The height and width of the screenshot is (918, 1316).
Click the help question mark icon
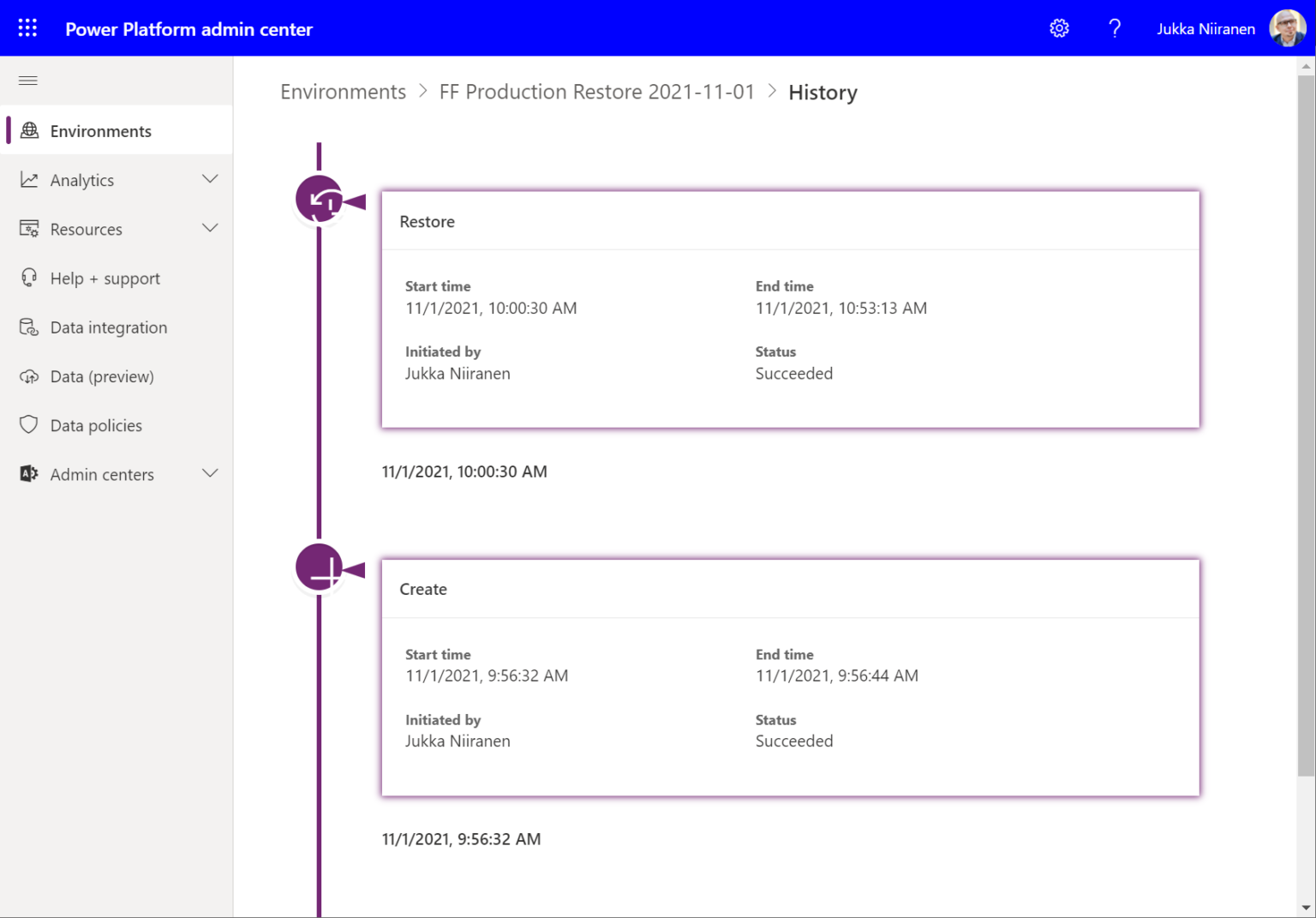[x=1114, y=28]
